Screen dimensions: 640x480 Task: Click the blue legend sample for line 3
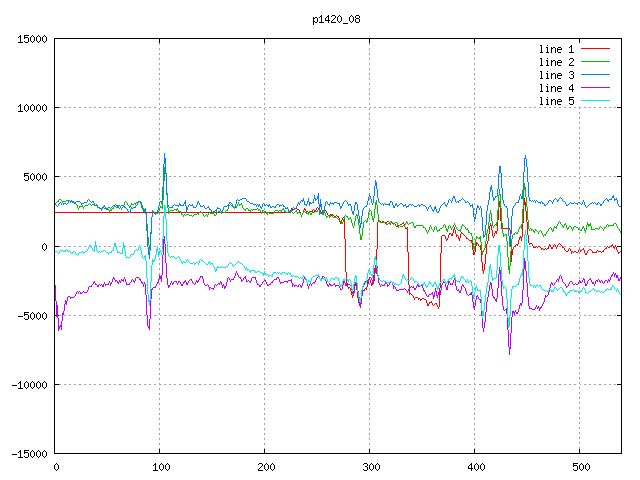(595, 75)
